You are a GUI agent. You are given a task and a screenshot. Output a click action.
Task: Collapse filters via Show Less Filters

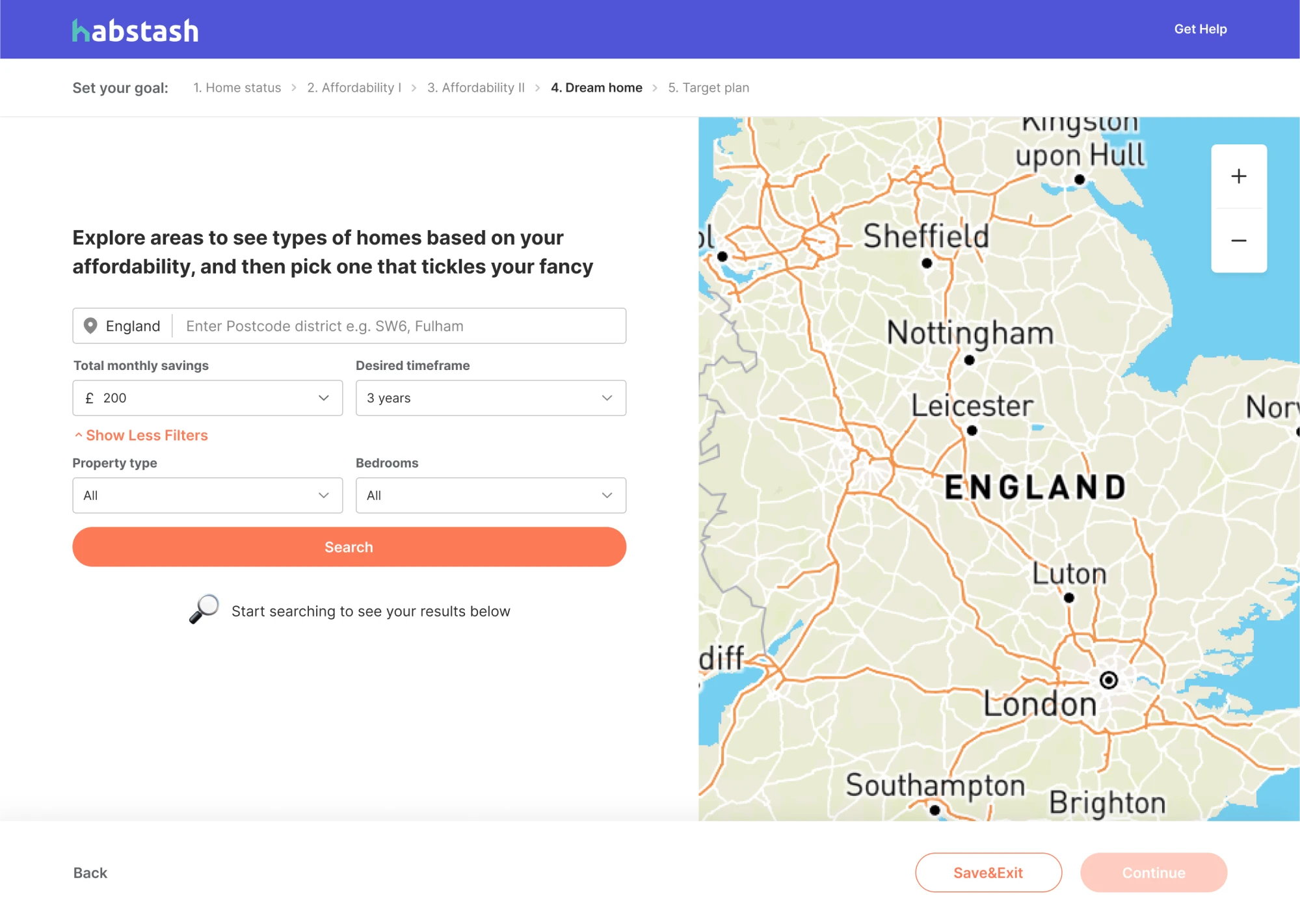click(x=140, y=434)
